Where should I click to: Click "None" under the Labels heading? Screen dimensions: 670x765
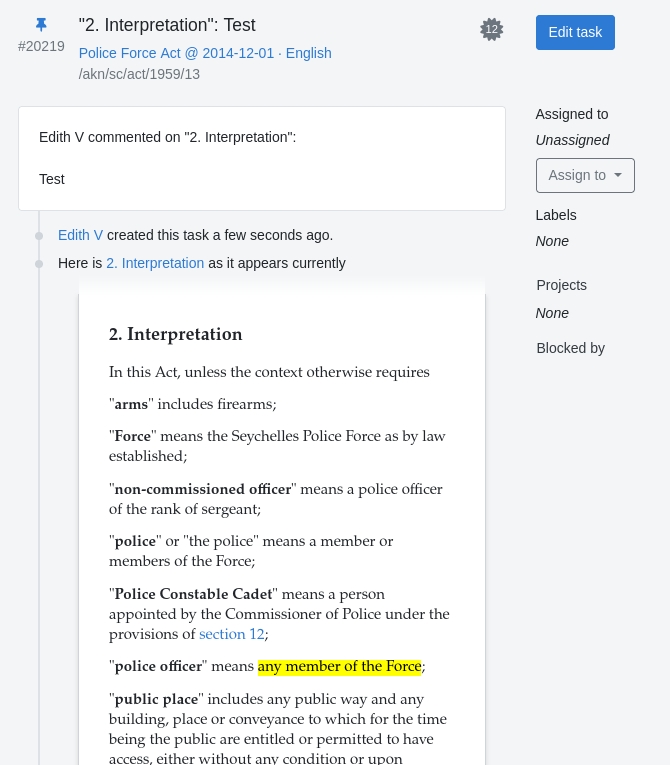[x=552, y=241]
